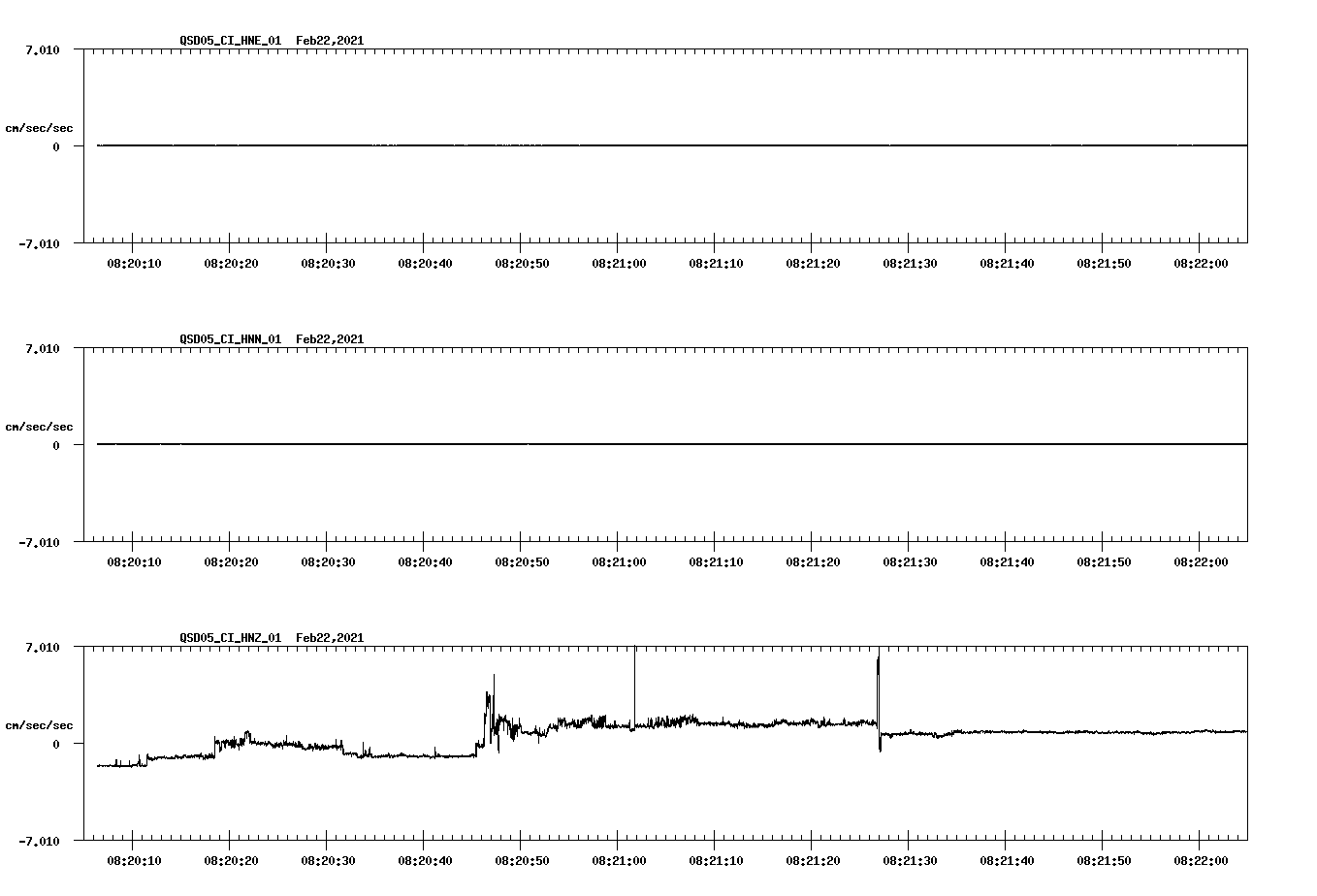The width and height of the screenshot is (1317, 896).
Task: Click the cm/sec/sec label on middle plot
Action: (x=39, y=426)
